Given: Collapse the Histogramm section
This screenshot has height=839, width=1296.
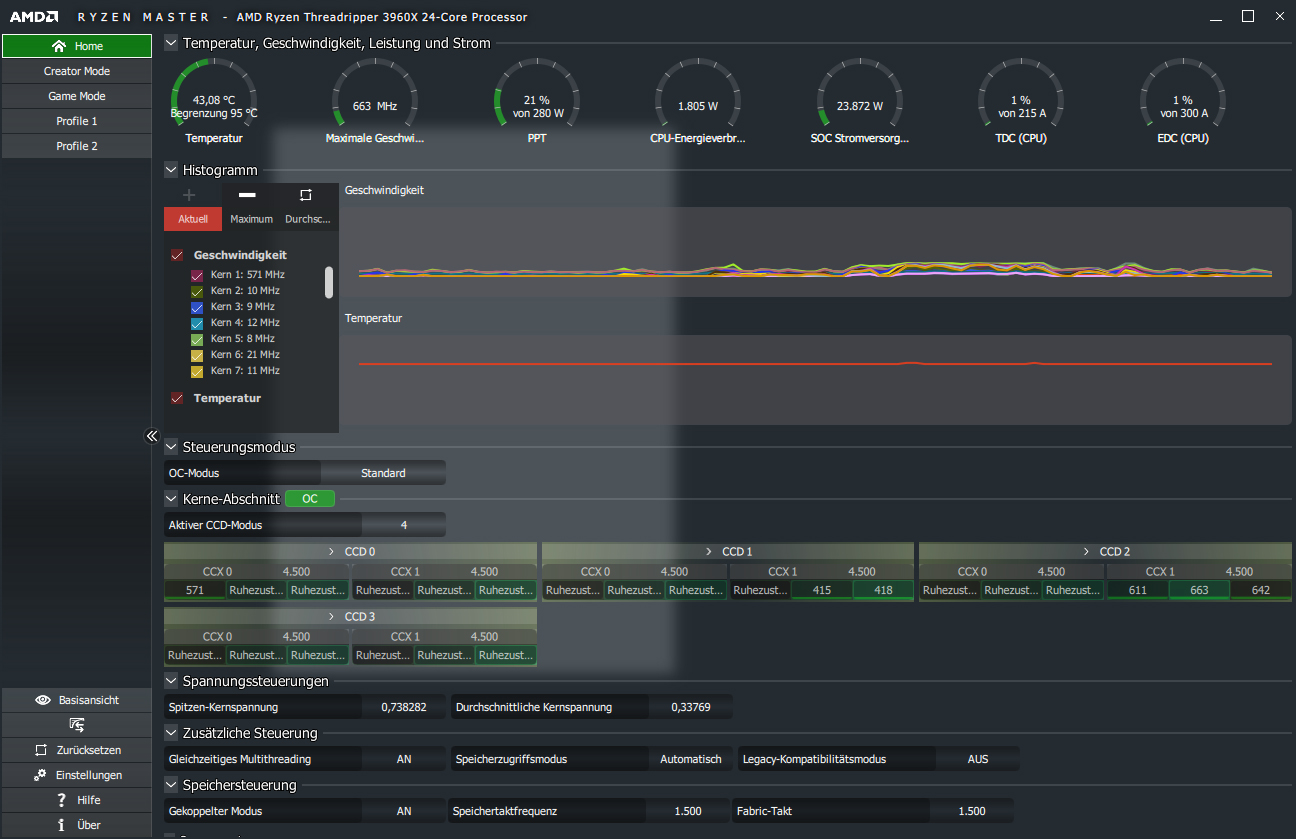Looking at the screenshot, I should pyautogui.click(x=171, y=170).
